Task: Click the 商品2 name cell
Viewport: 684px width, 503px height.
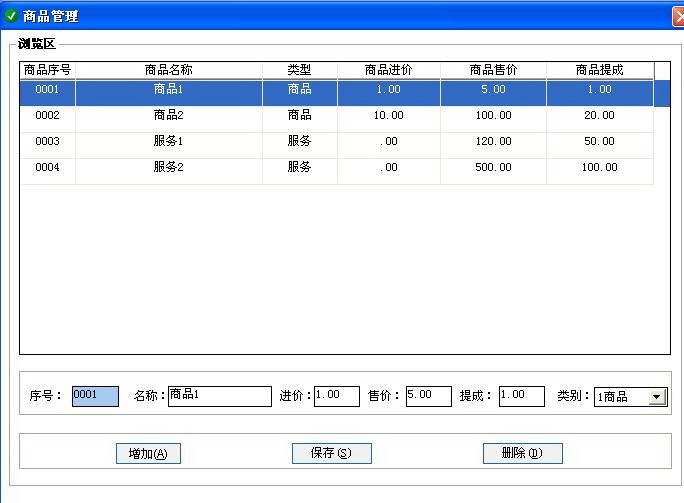Action: [169, 119]
